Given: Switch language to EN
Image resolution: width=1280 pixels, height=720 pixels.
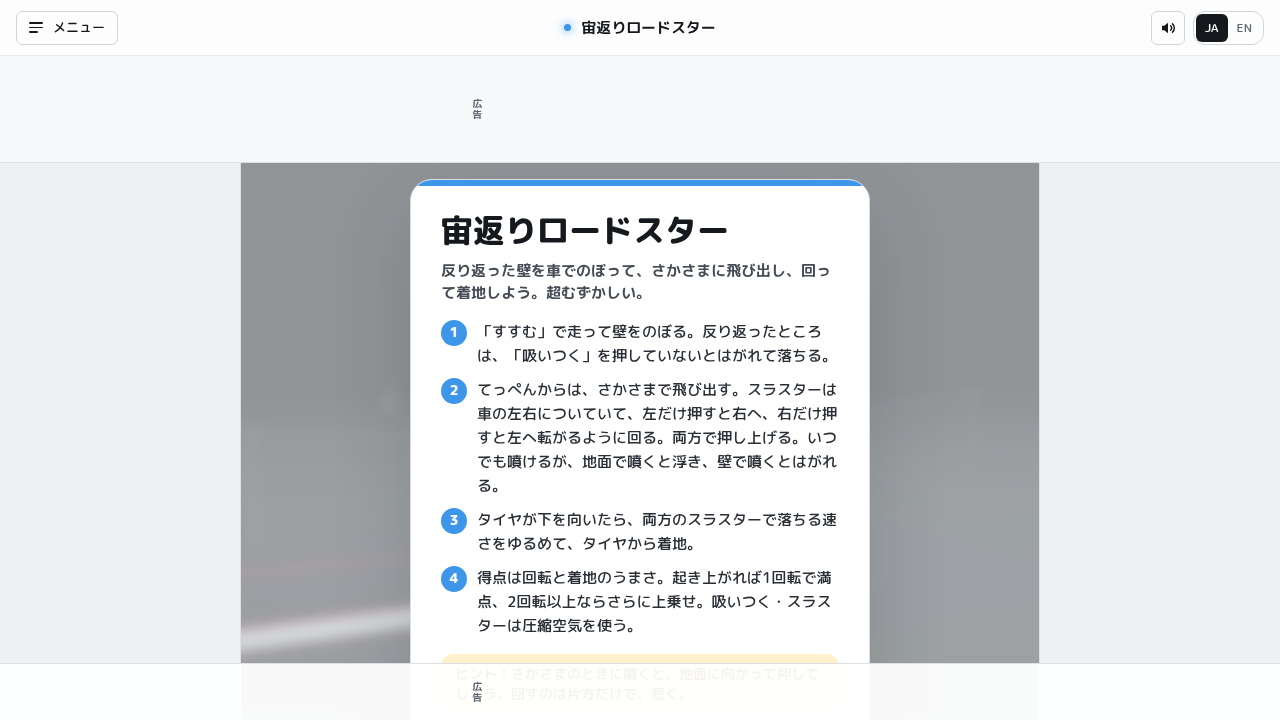Looking at the screenshot, I should [x=1244, y=28].
